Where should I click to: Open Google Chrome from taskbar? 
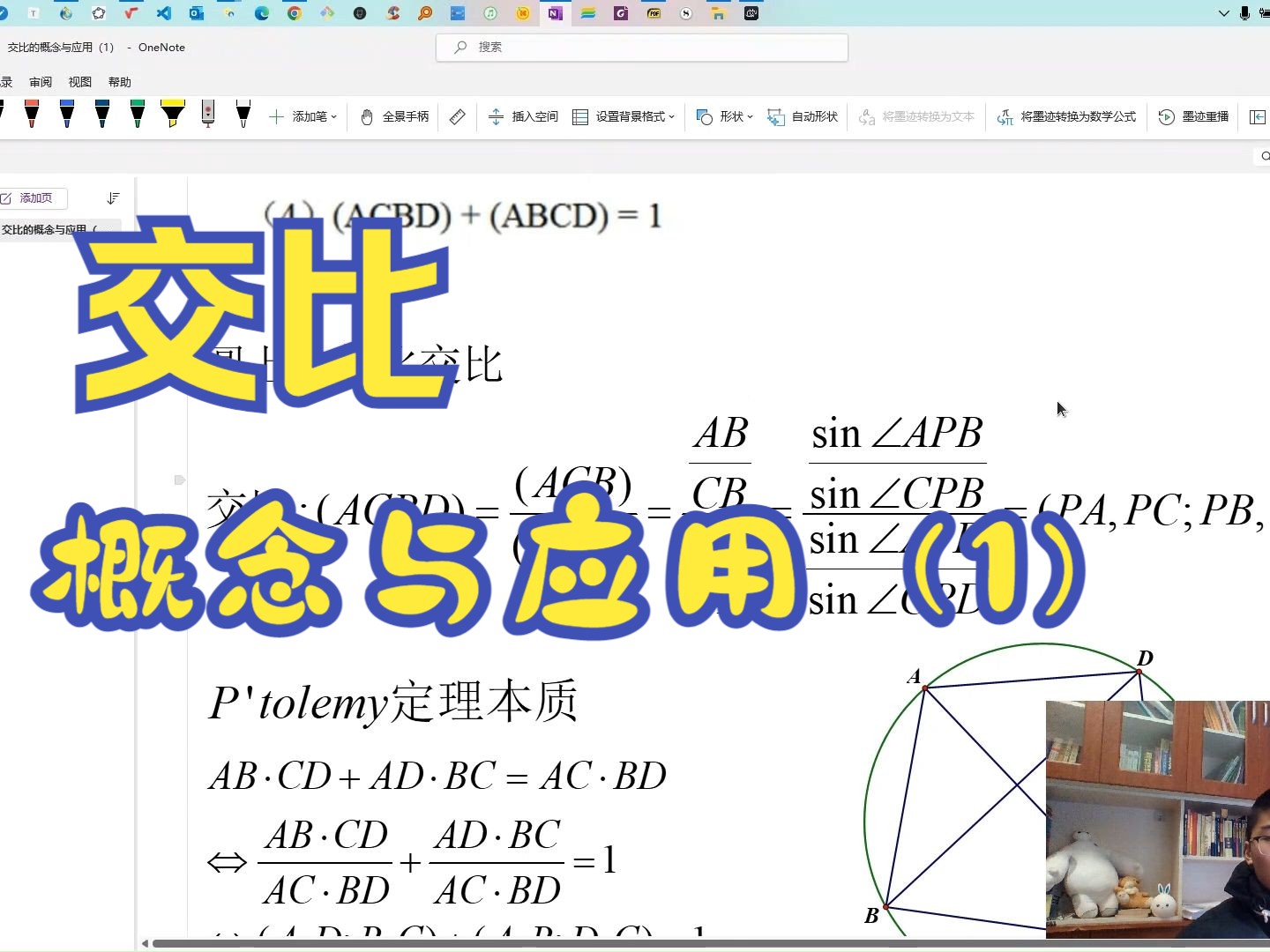[x=295, y=13]
